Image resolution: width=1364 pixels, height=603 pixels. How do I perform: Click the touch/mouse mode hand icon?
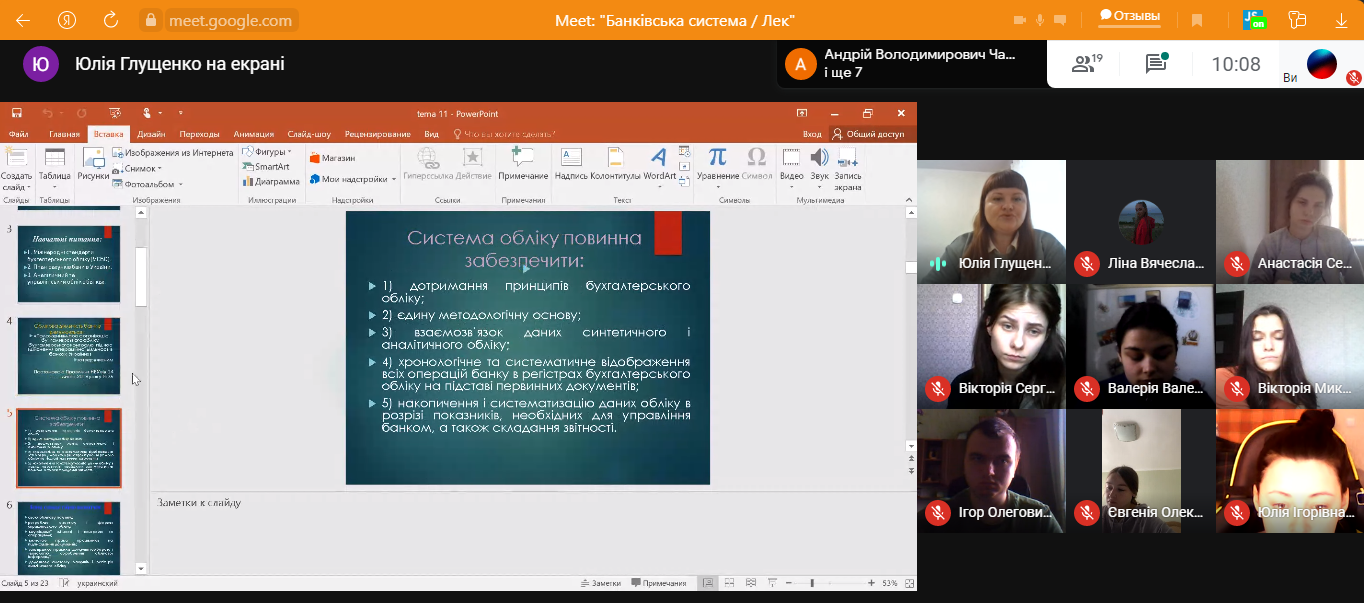[x=146, y=113]
